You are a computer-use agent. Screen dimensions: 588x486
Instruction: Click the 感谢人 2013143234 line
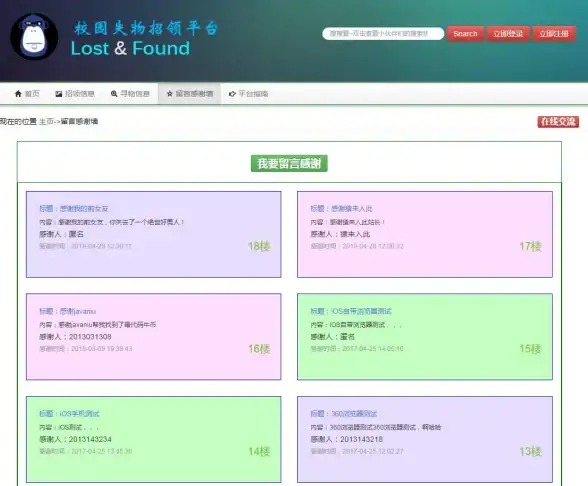coord(75,439)
